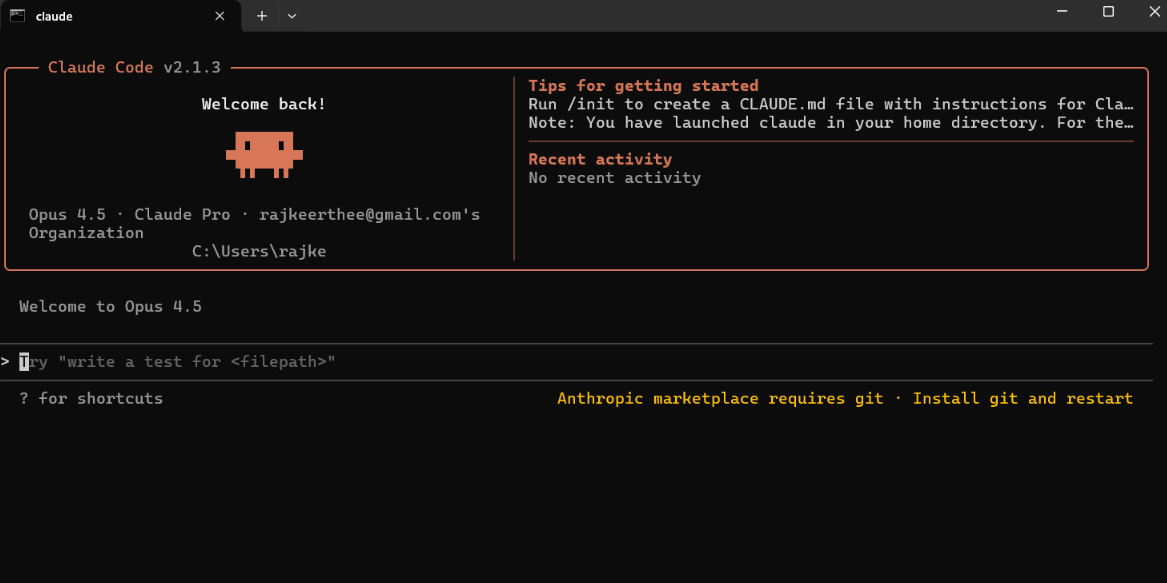1167x583 pixels.
Task: Click the 'No recent activity' text
Action: [x=615, y=178]
